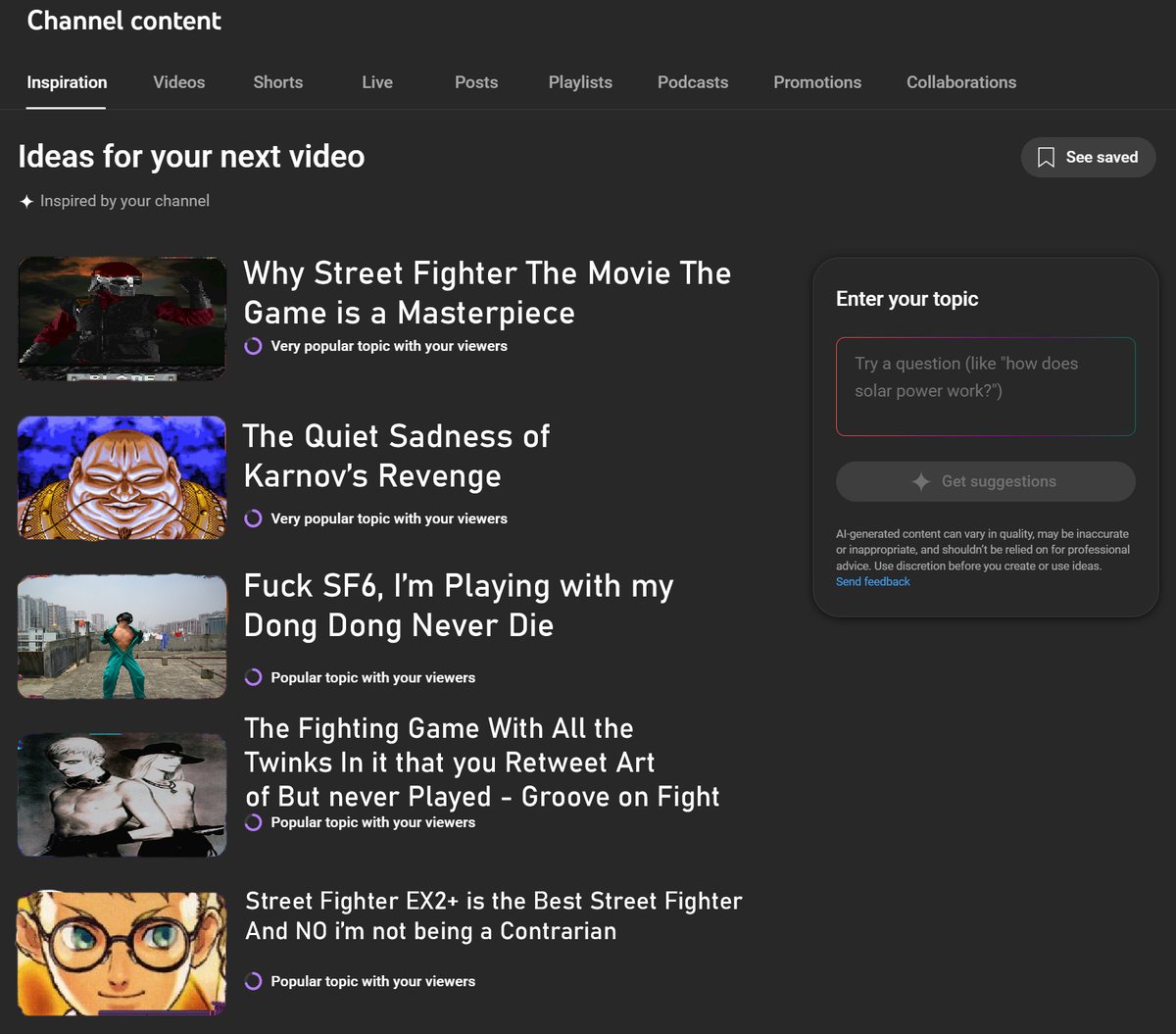Focus the Enter your topic question field

[x=985, y=386]
